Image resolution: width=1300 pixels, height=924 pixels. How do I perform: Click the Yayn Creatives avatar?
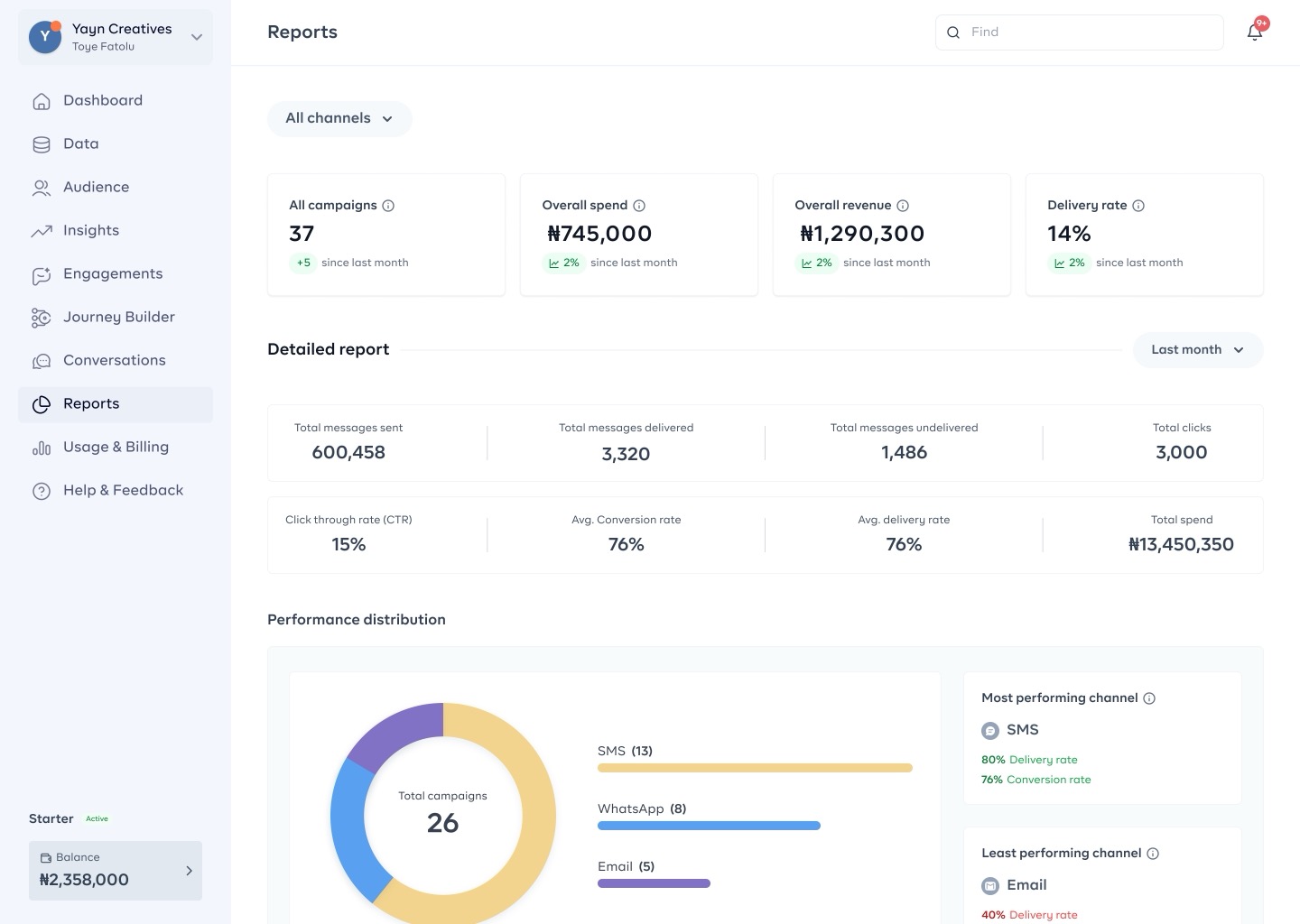(x=44, y=36)
